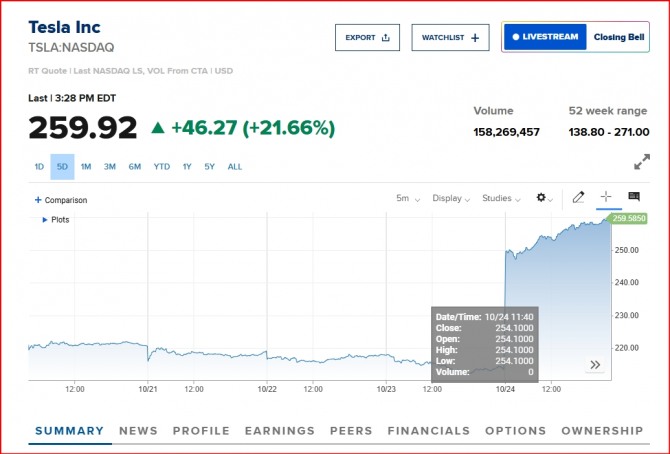Select the 5Y time range
The height and width of the screenshot is (454, 670).
click(x=210, y=167)
